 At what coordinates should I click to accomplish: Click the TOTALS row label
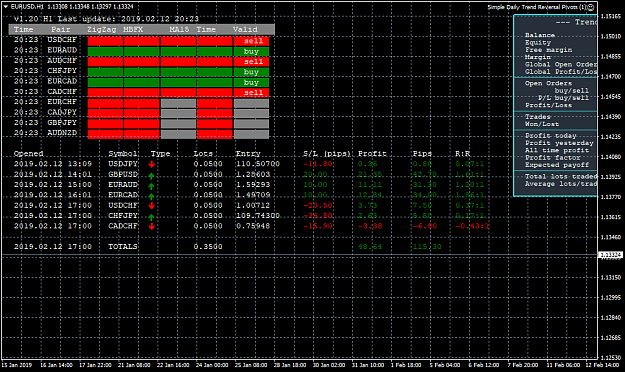(x=123, y=247)
